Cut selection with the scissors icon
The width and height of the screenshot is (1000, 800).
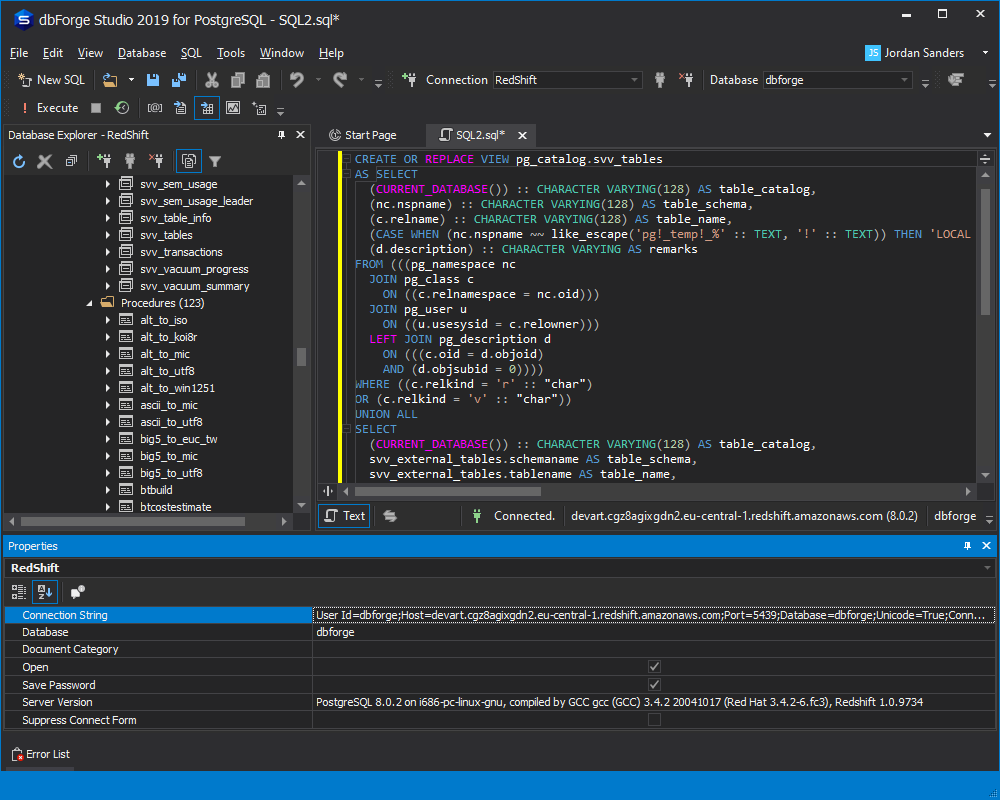(211, 80)
